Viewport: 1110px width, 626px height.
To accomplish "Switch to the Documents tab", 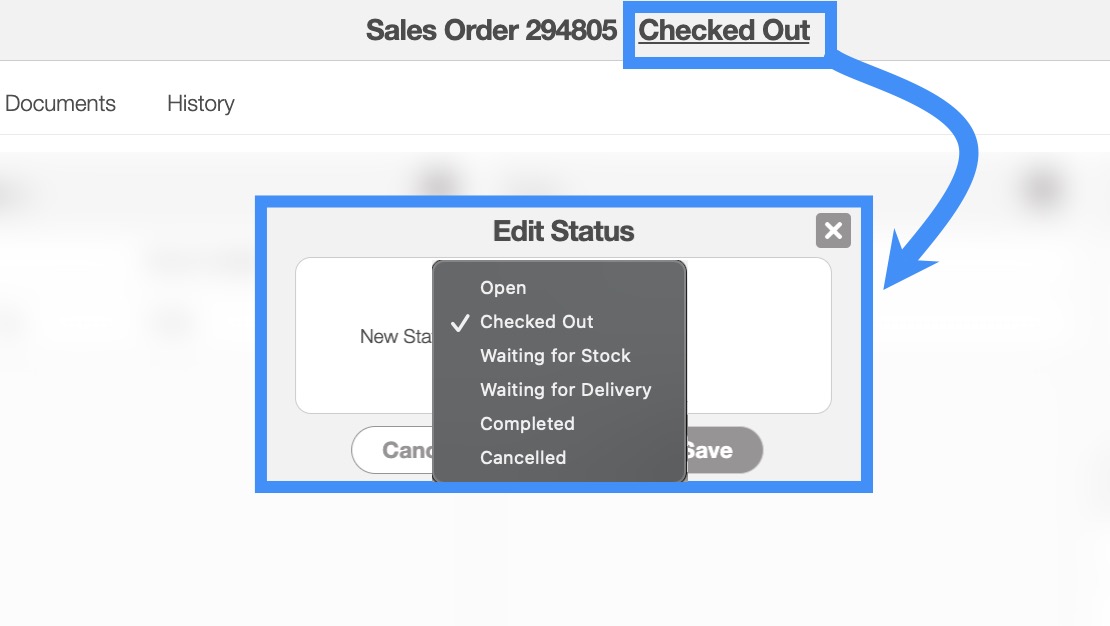I will (60, 104).
